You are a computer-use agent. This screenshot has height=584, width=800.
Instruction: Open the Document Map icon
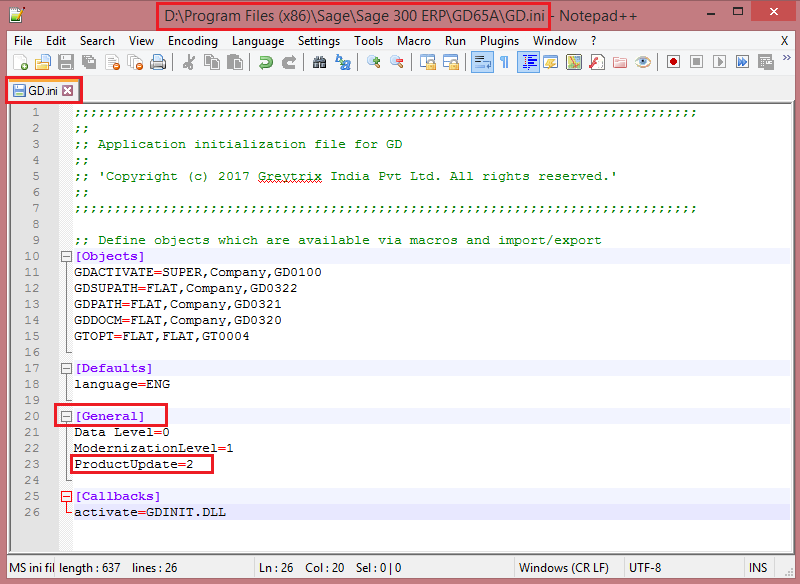click(x=574, y=62)
